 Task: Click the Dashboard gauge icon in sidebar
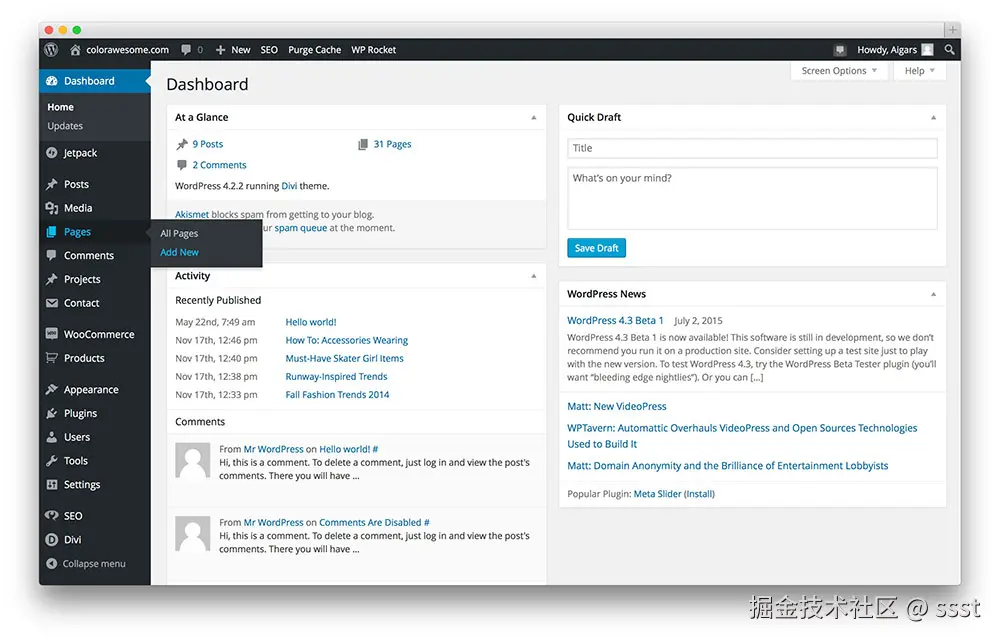coord(52,81)
